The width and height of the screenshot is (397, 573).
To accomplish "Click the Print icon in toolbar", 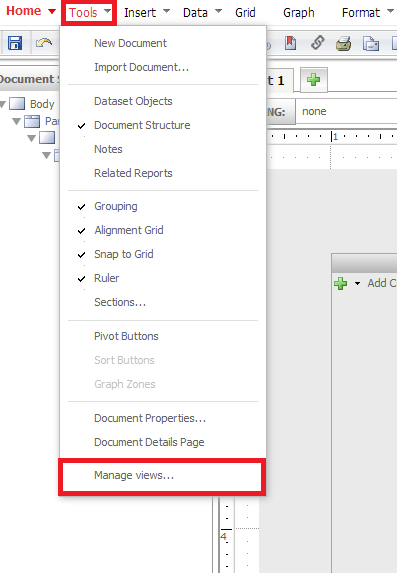I will [x=344, y=43].
